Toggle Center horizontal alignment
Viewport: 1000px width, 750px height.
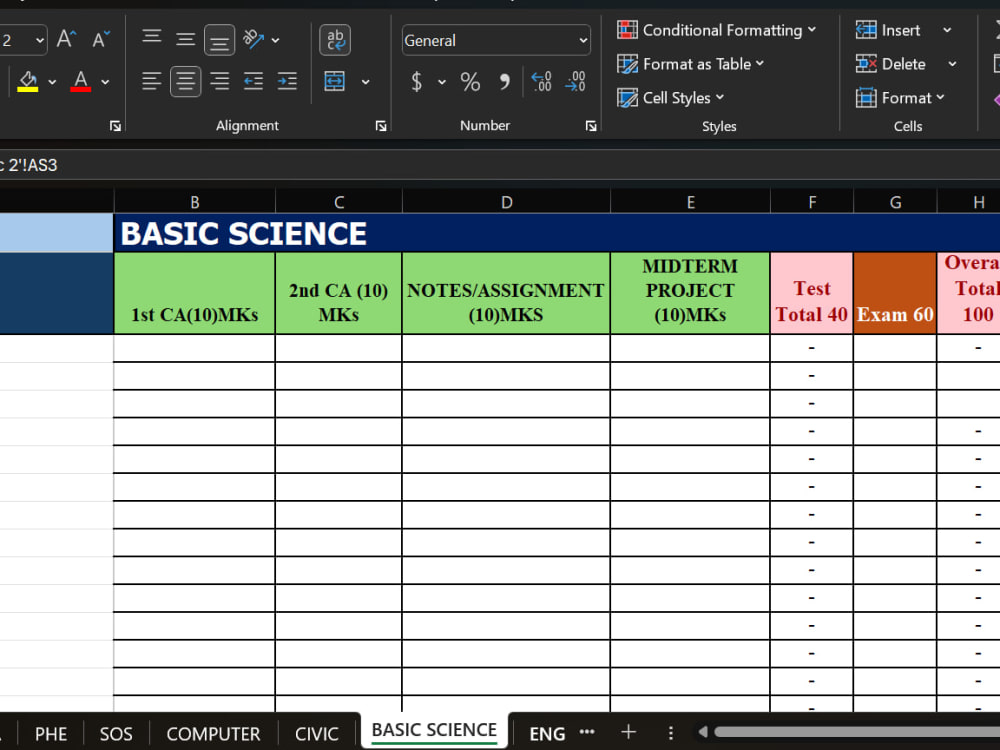[186, 82]
